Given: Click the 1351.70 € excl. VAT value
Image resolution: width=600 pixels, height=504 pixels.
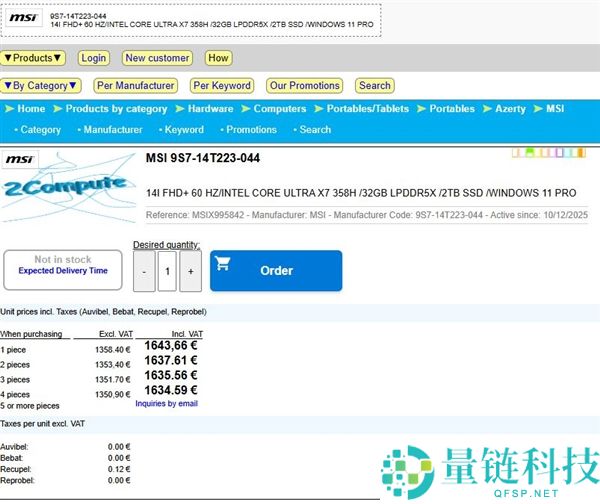Looking at the screenshot, I should click(x=113, y=380).
